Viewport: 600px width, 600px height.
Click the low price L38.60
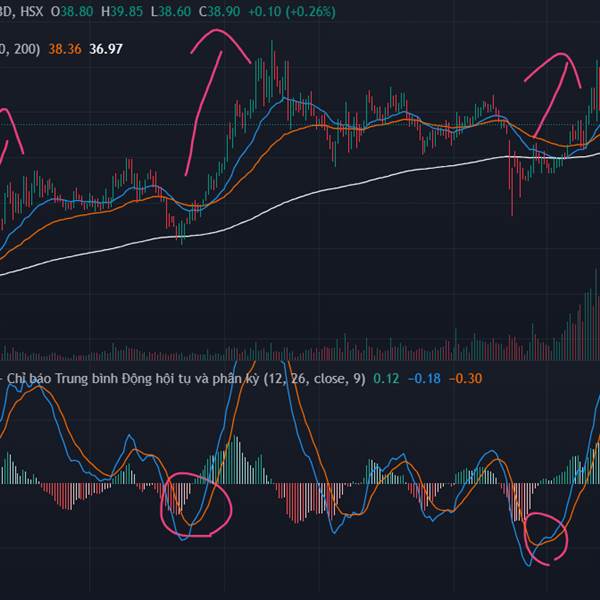[171, 11]
